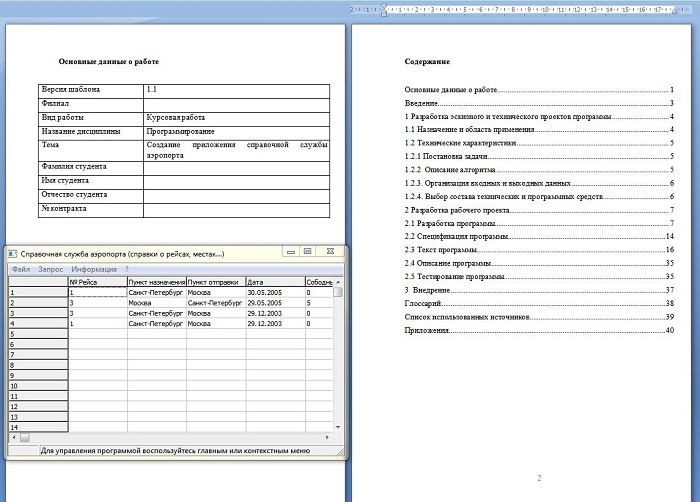Screen dimensions: 700x502
Task: Open the Информация menu
Action: click(94, 269)
